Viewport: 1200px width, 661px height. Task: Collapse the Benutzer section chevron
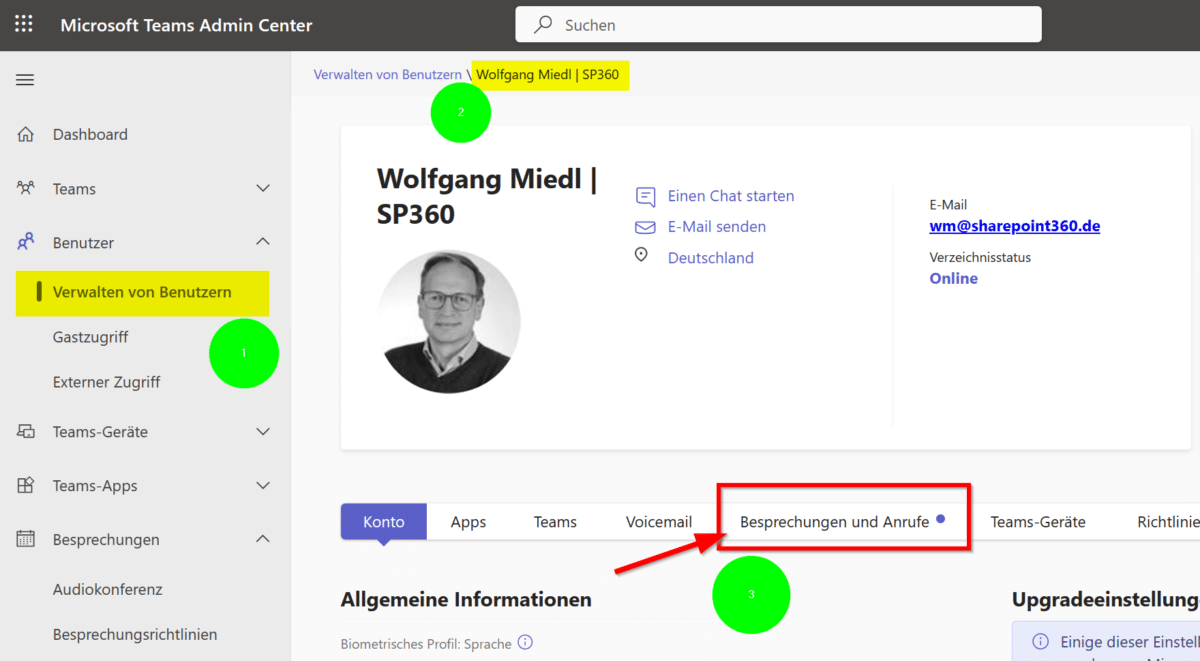[263, 242]
